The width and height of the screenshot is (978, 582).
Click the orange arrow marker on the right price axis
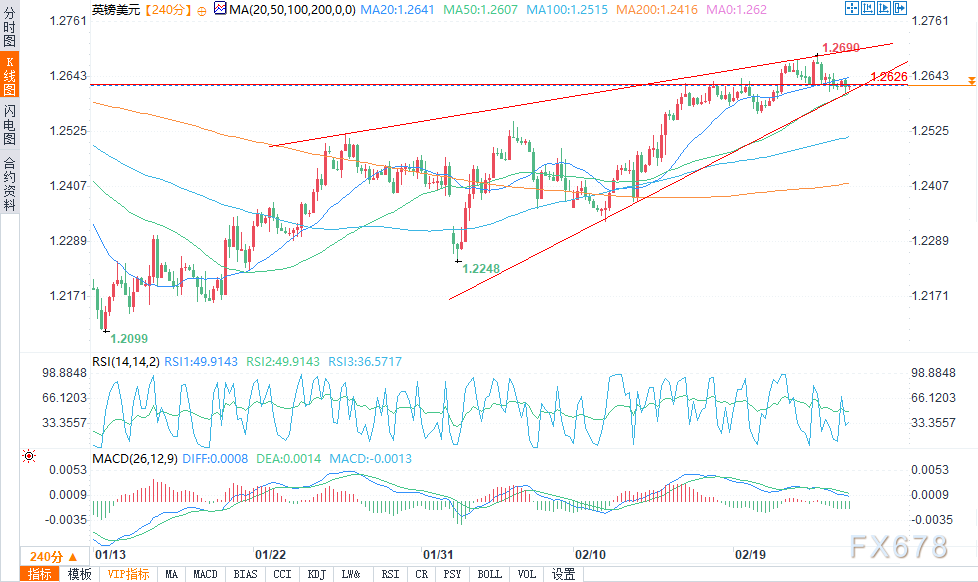967,79
